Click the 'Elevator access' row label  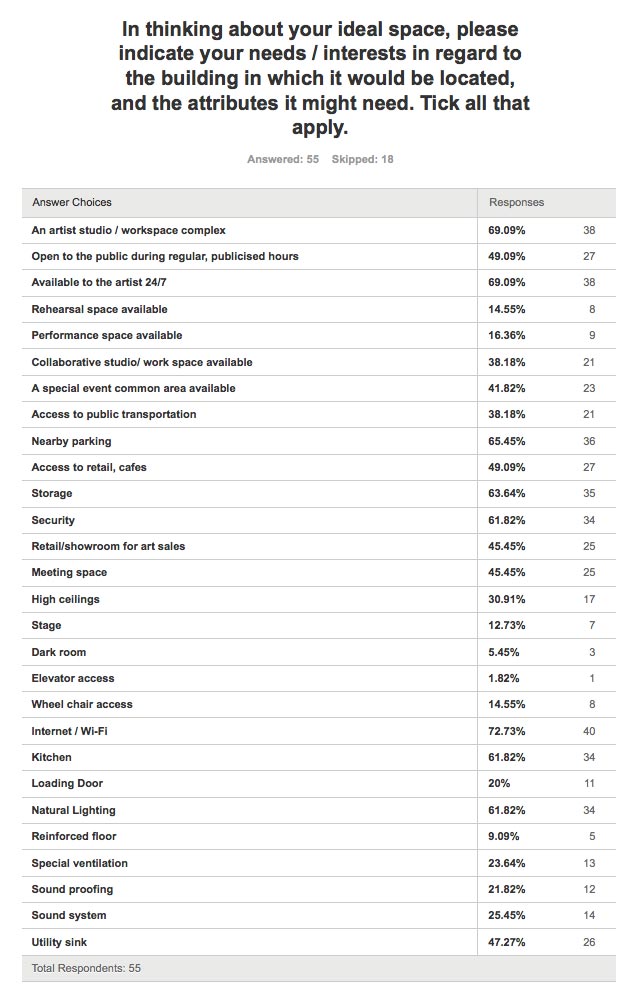(x=73, y=678)
